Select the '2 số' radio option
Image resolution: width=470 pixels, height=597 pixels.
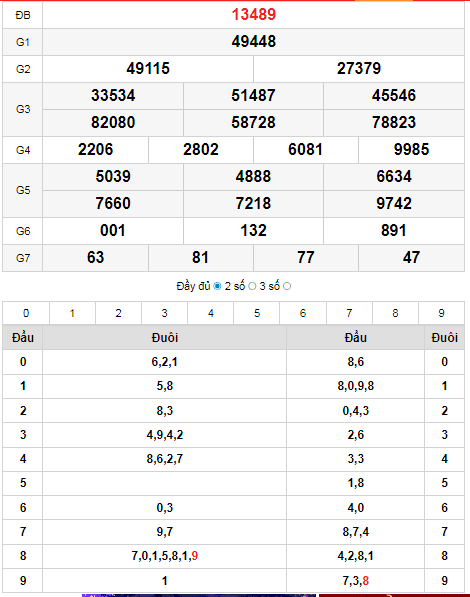pos(252,286)
